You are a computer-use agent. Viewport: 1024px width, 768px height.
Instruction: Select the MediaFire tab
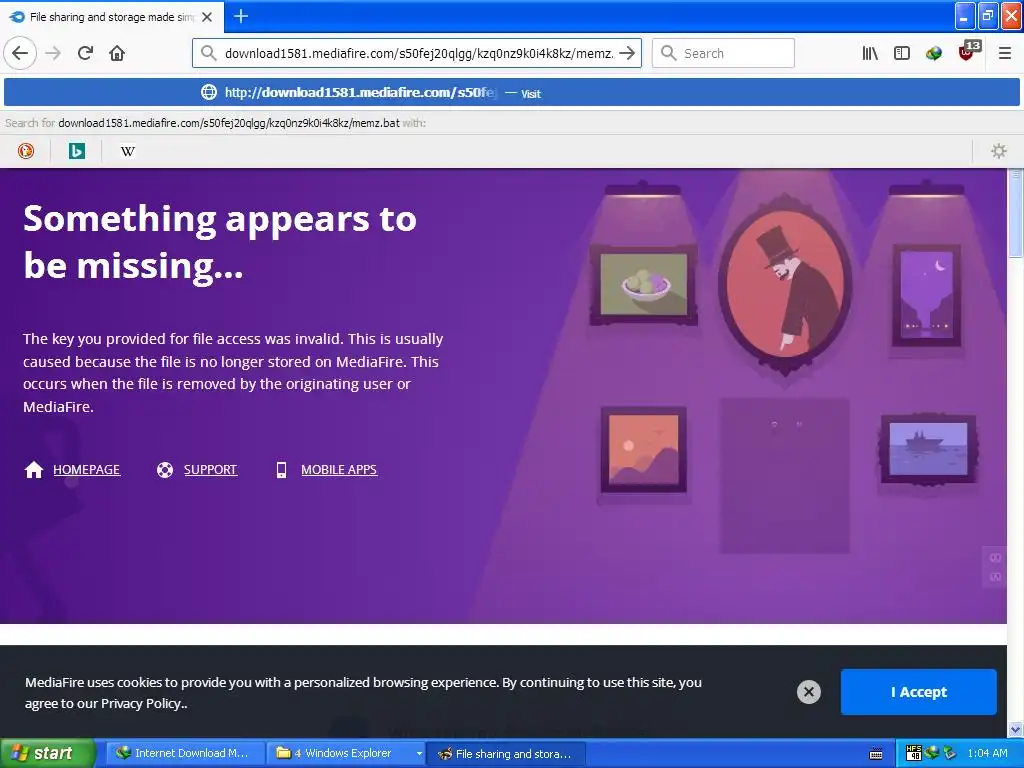point(111,17)
